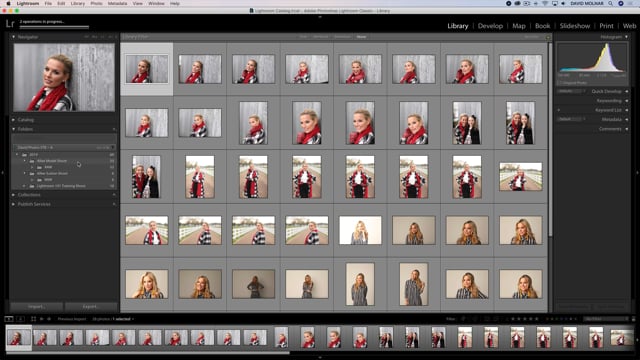Toggle Original Photo checkbox under histogram
Viewport: 640px width, 360px height.
[x=560, y=83]
